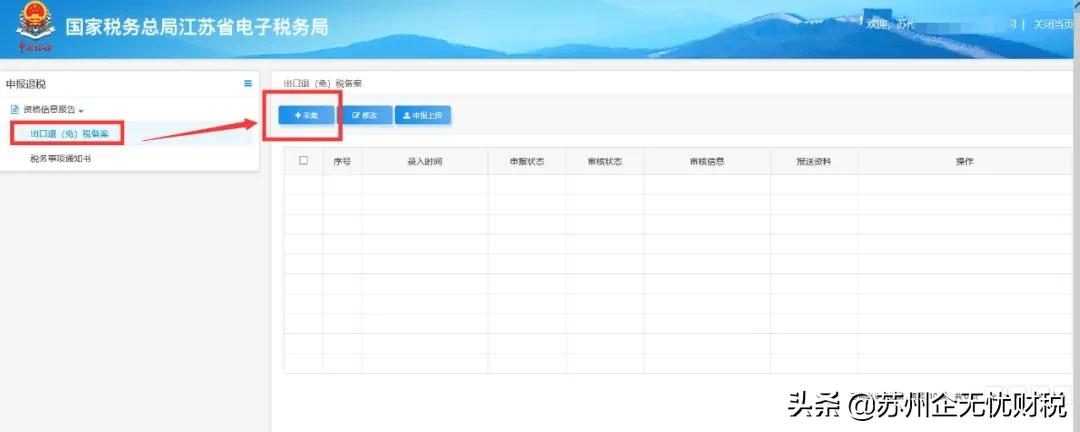
Task: Click the 报送资料 column header
Action: (x=814, y=161)
